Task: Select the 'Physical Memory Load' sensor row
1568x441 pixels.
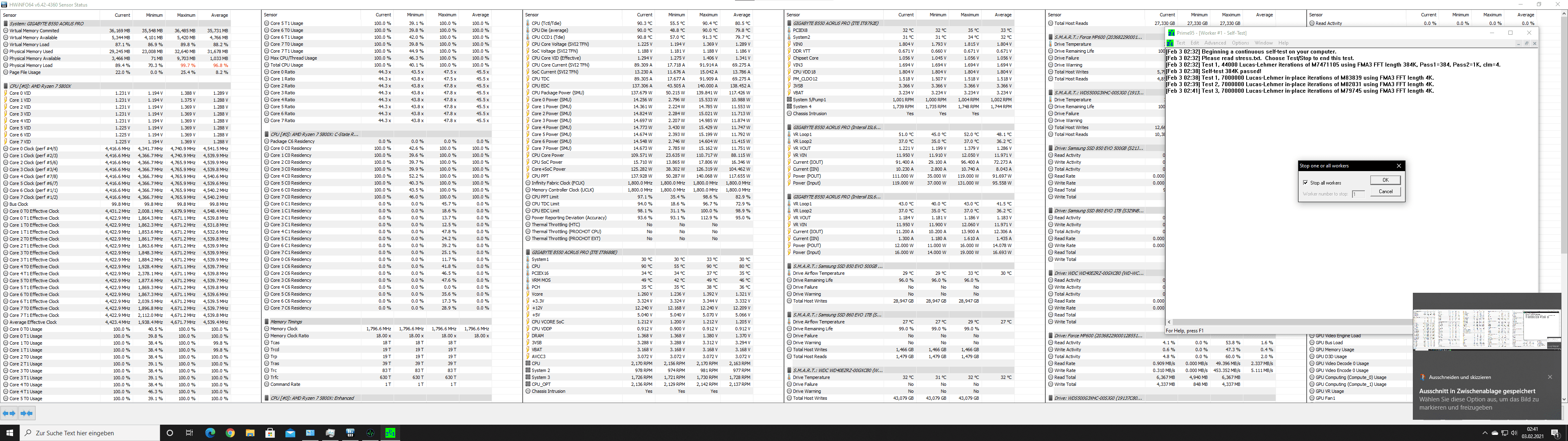Action: 116,65
